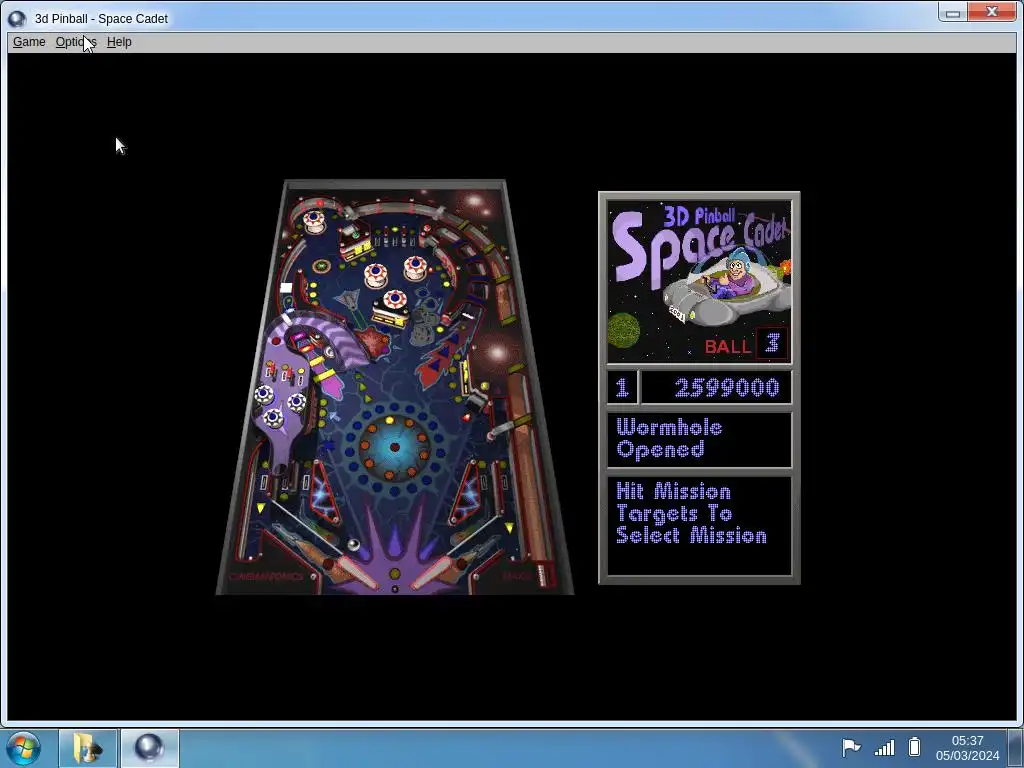Open the folder icon in the taskbar
The image size is (1024, 768).
(x=88, y=748)
